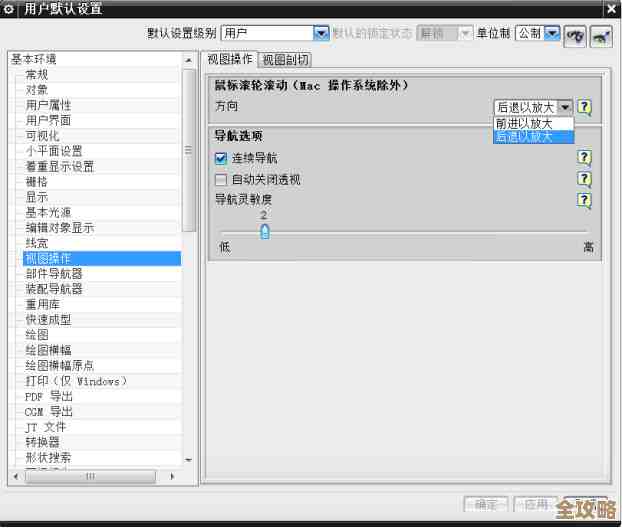This screenshot has height=528, width=622.
Task: Select 对象 in the tree
Action: [x=36, y=90]
